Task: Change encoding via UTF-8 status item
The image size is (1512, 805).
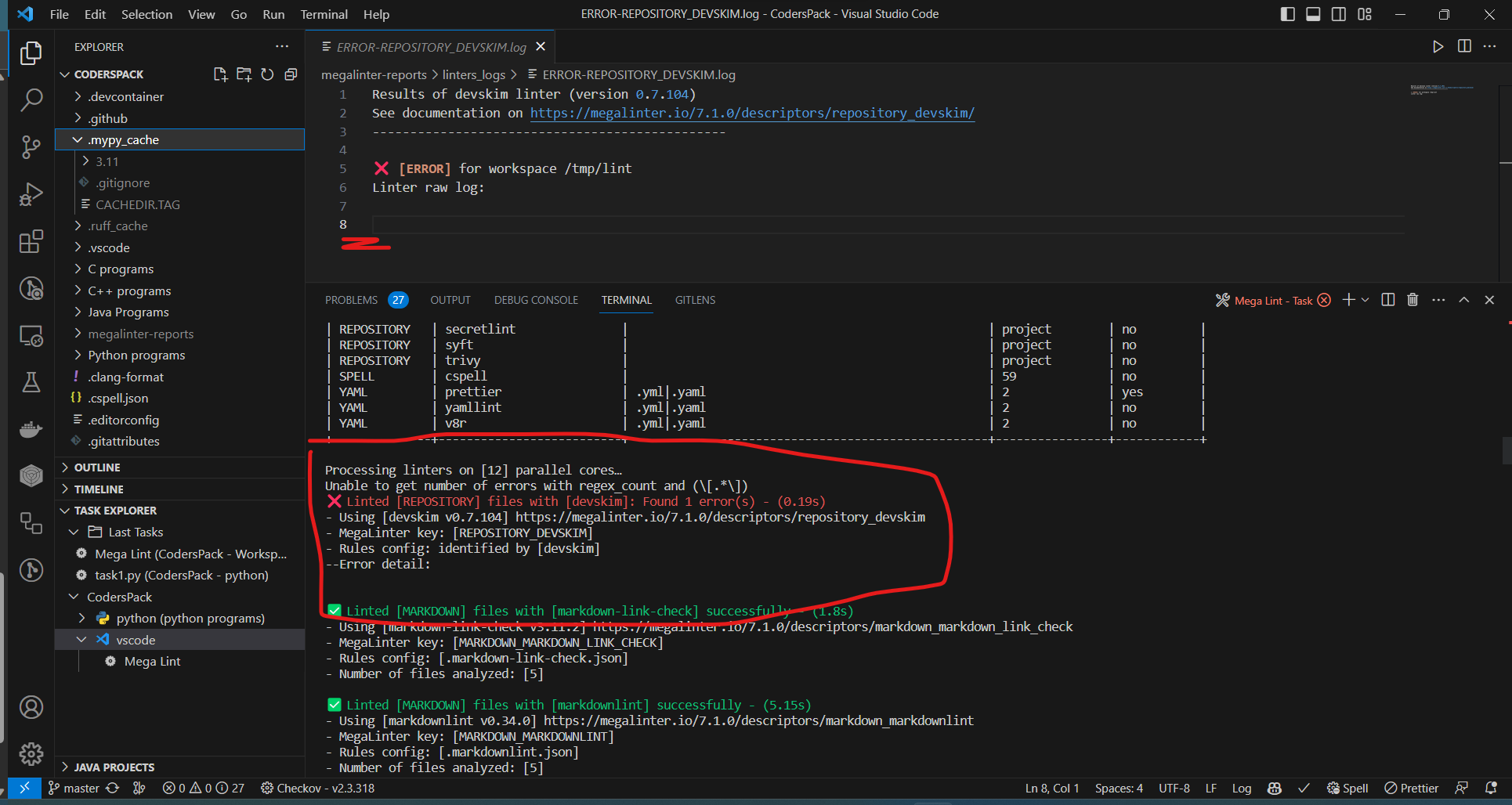Action: [x=1174, y=788]
